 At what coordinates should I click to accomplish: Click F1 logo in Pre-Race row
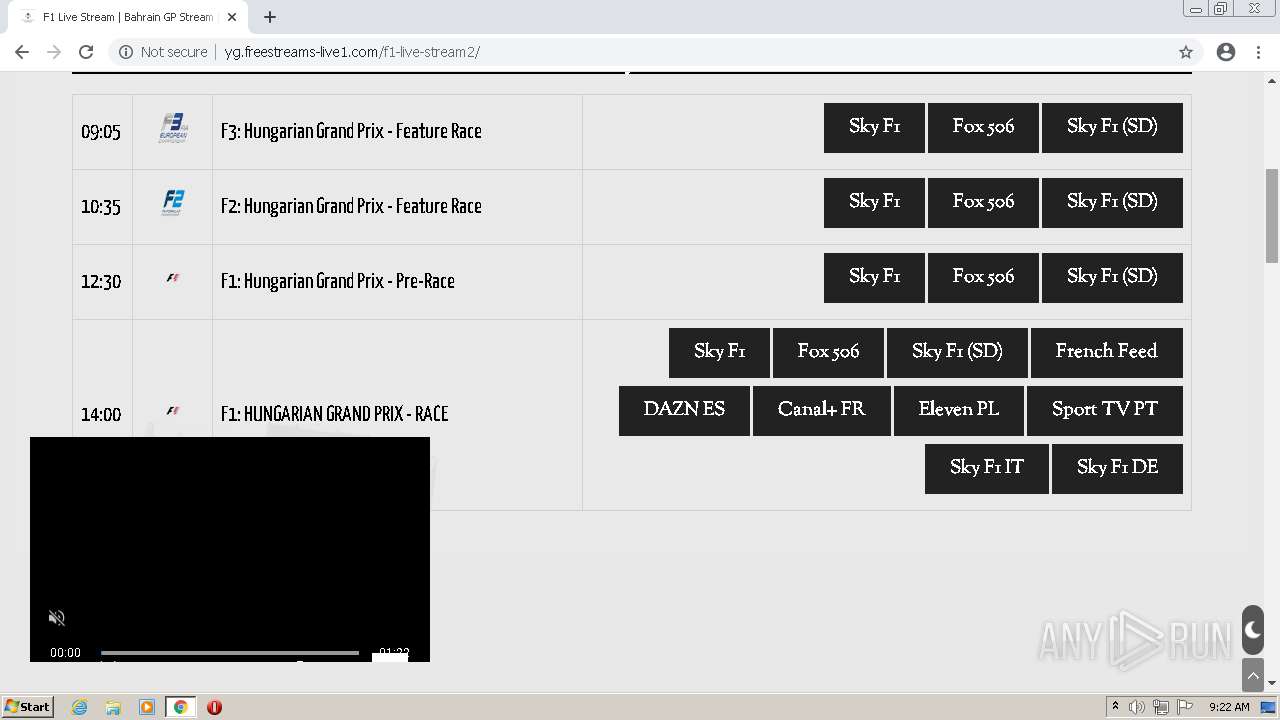(173, 279)
